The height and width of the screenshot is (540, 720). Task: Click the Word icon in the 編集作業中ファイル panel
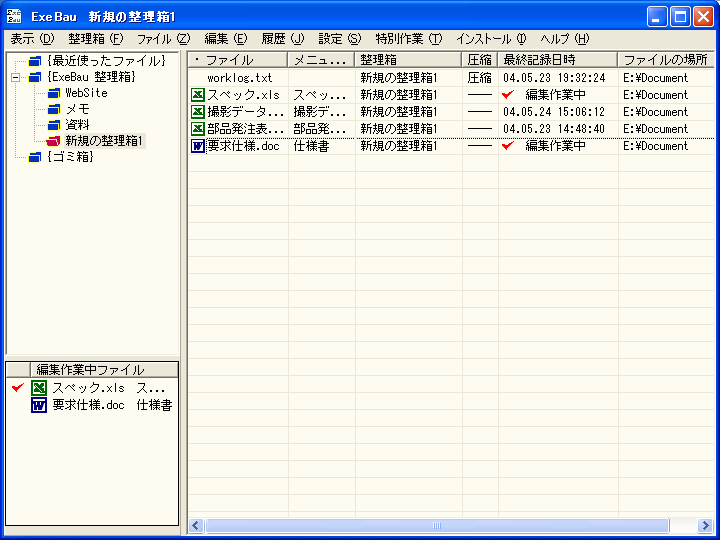click(39, 405)
